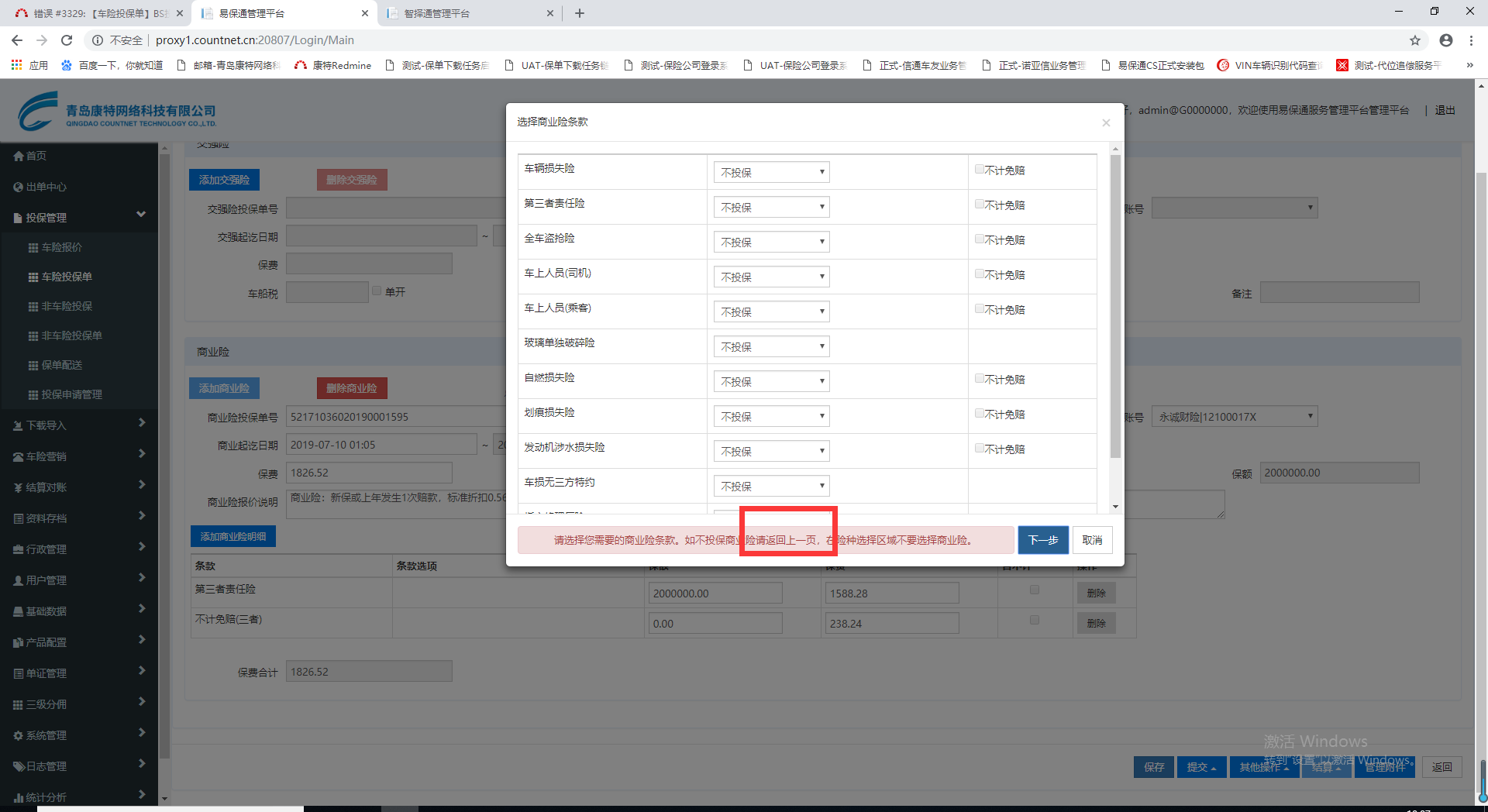Open the 车辆损失险 coverage dropdown
The width and height of the screenshot is (1488, 812).
tap(771, 172)
